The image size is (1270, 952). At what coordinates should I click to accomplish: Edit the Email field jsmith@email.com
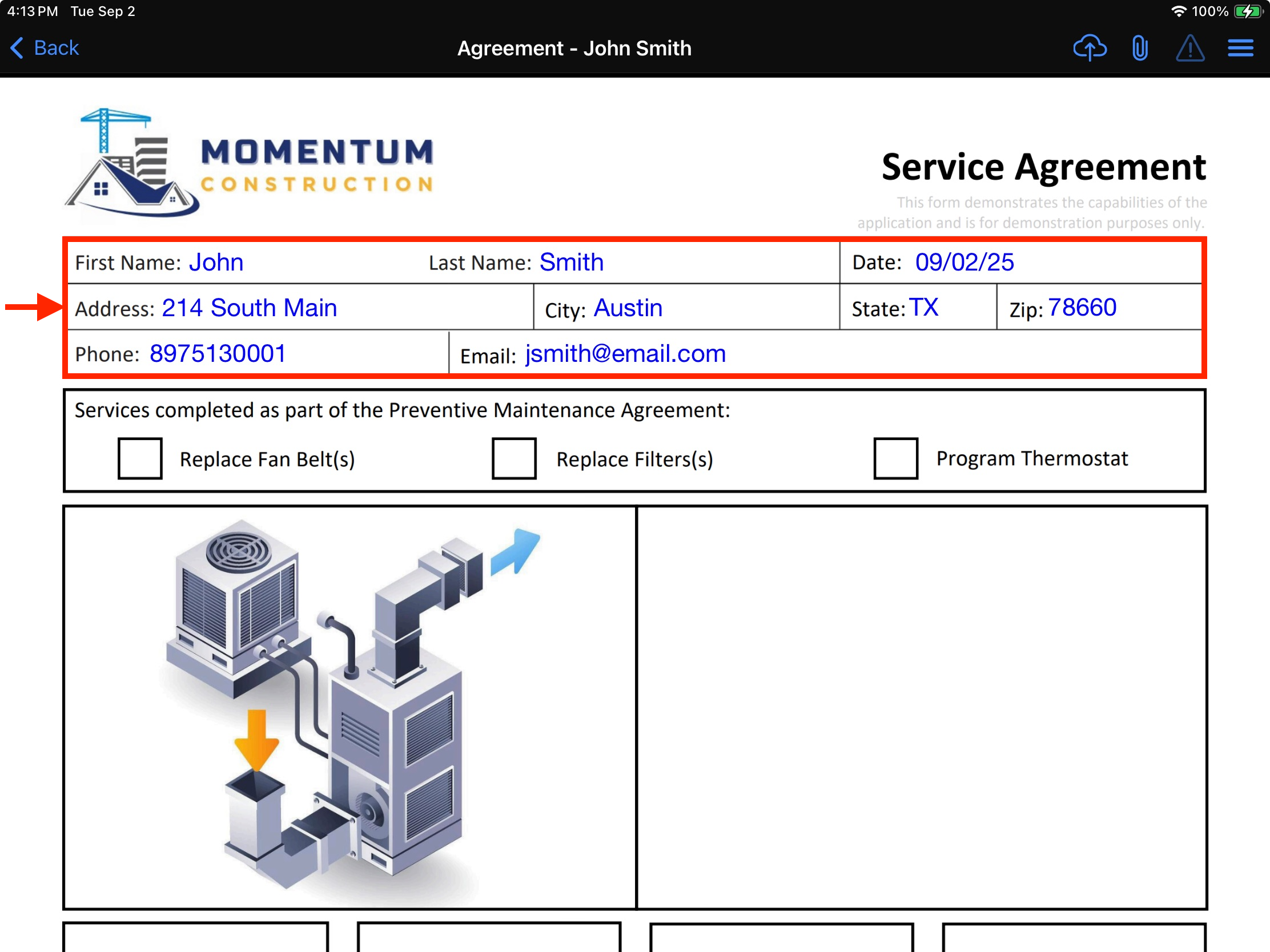pos(625,353)
